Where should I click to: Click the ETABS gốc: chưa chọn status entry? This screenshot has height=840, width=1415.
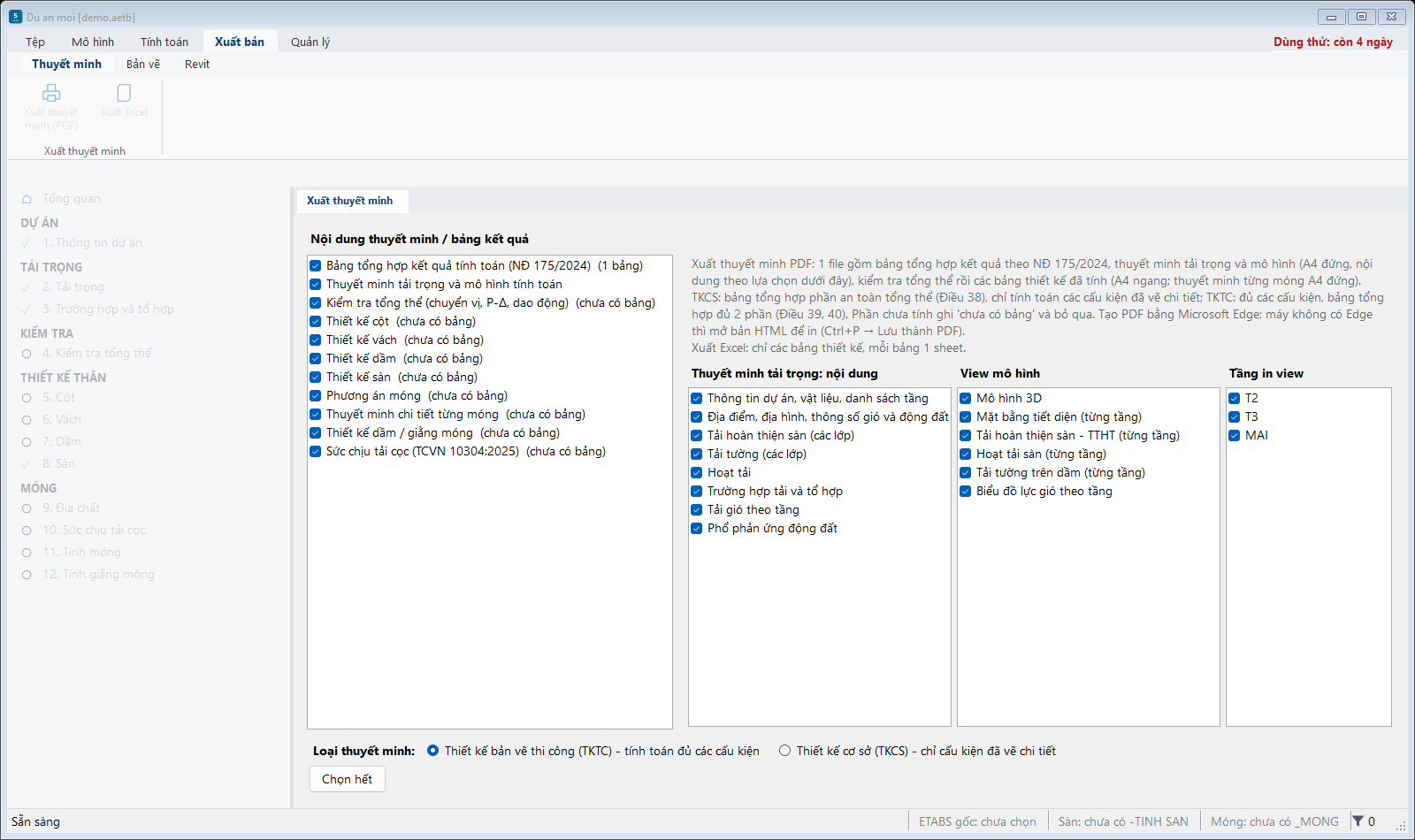977,821
